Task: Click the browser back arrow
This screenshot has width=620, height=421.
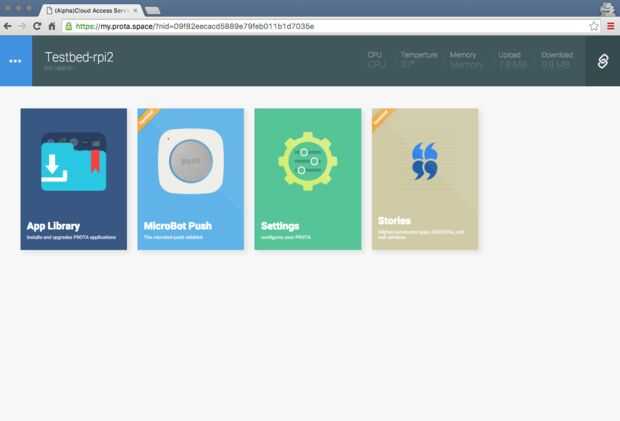Action: click(8, 26)
